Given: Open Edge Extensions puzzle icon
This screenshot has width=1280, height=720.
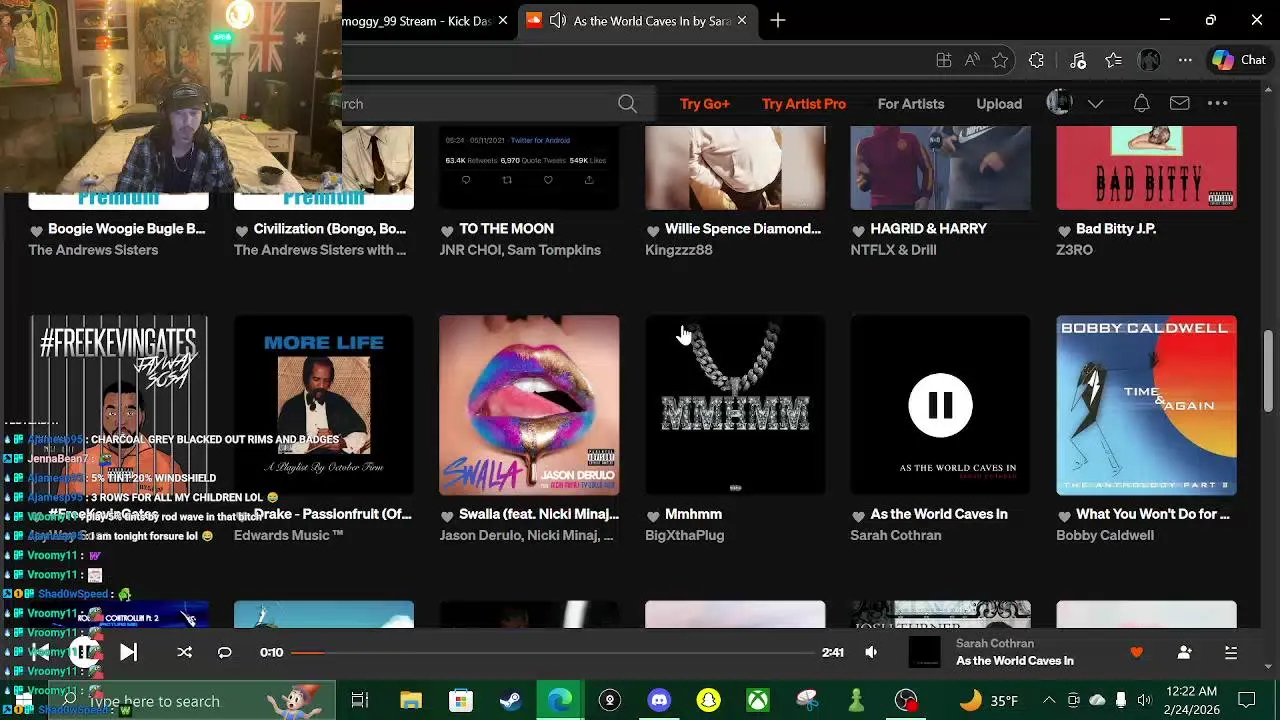Looking at the screenshot, I should pyautogui.click(x=1036, y=61).
